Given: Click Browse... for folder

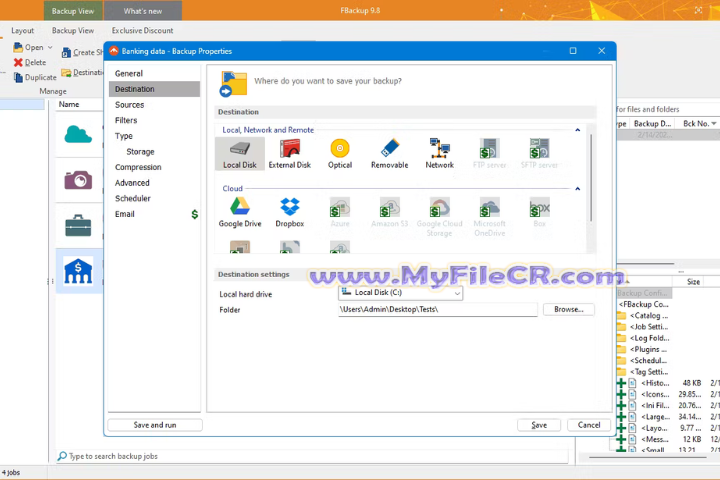Looking at the screenshot, I should (568, 310).
